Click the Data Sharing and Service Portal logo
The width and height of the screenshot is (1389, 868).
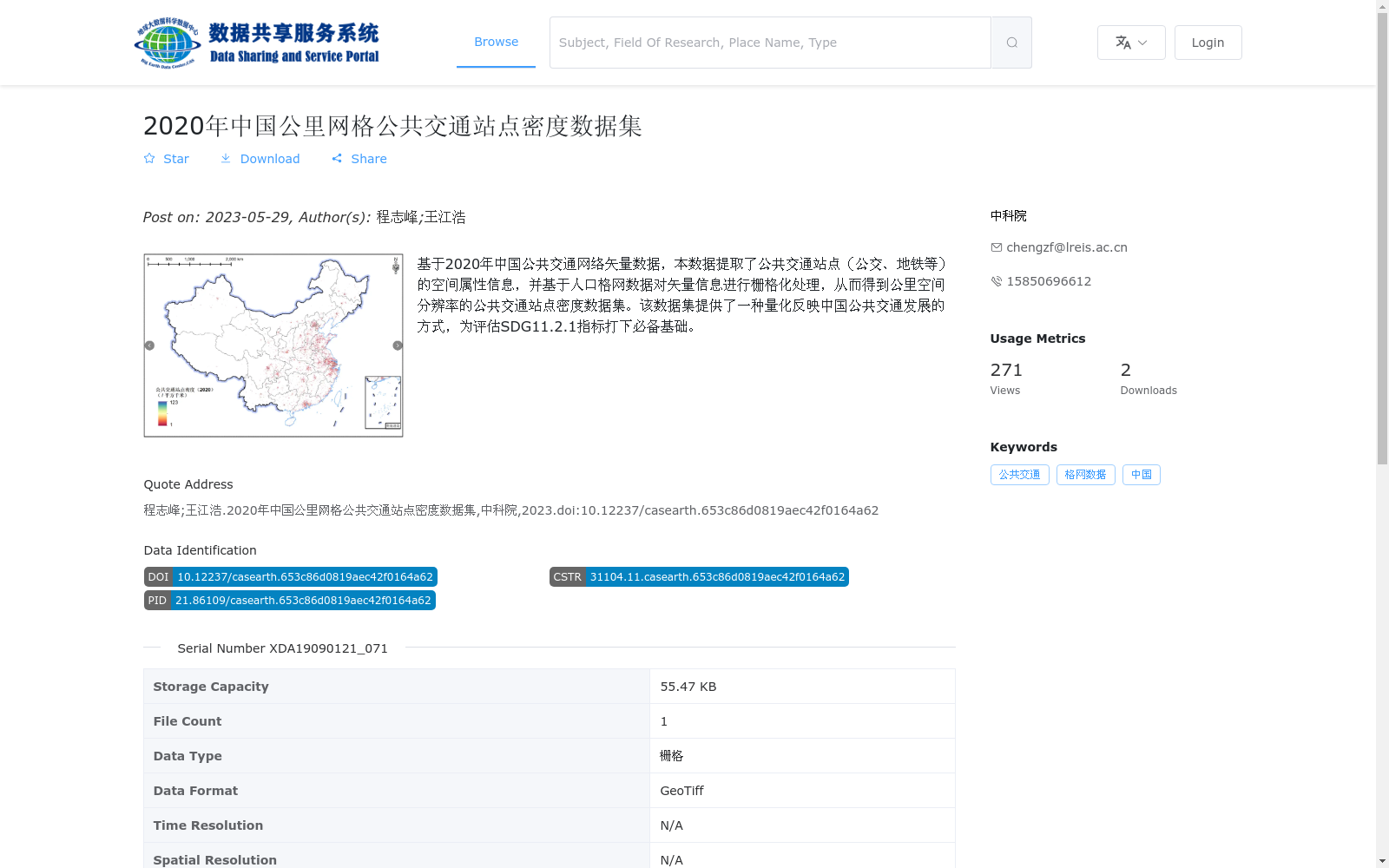click(x=257, y=43)
